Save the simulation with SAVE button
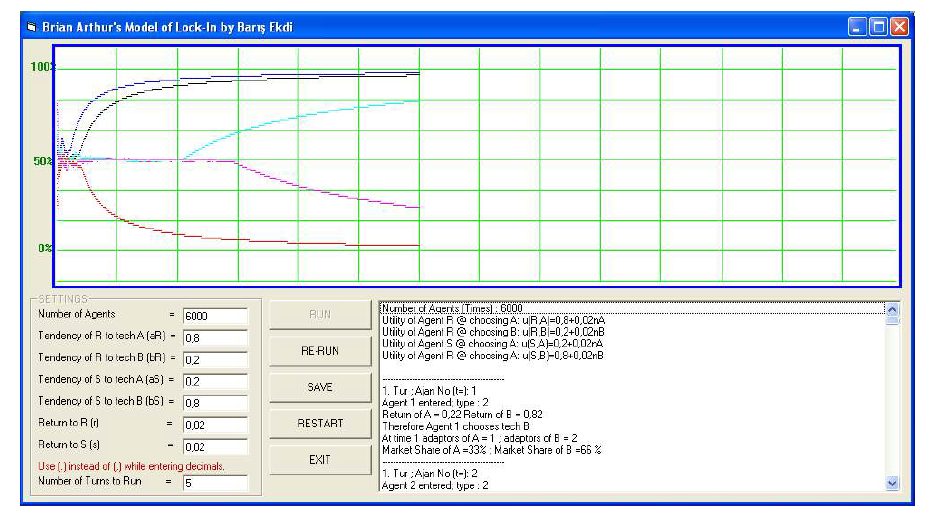The height and width of the screenshot is (523, 934). pyautogui.click(x=320, y=387)
